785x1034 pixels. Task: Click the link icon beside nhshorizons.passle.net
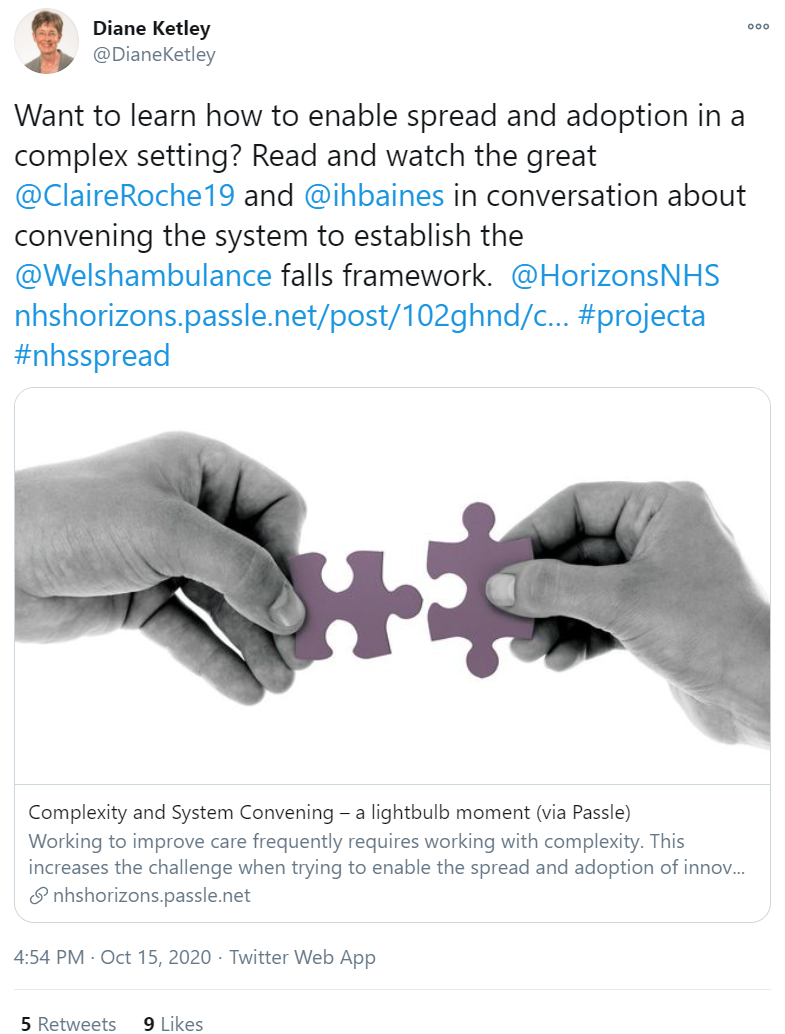tap(38, 896)
